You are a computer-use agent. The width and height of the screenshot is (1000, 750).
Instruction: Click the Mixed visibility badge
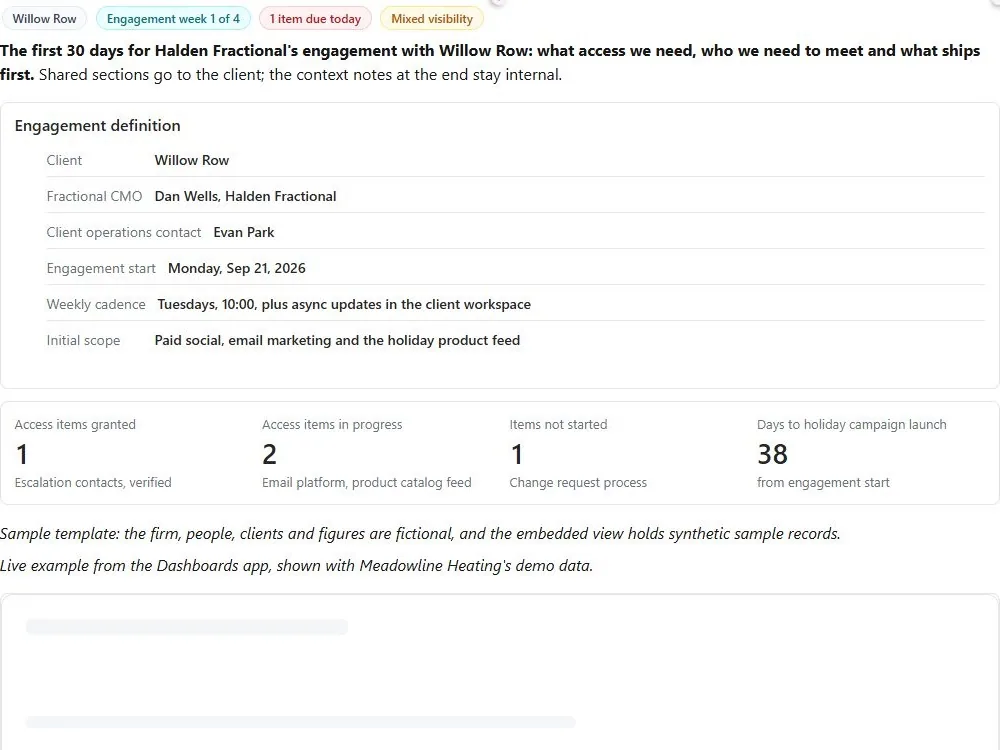coord(432,18)
